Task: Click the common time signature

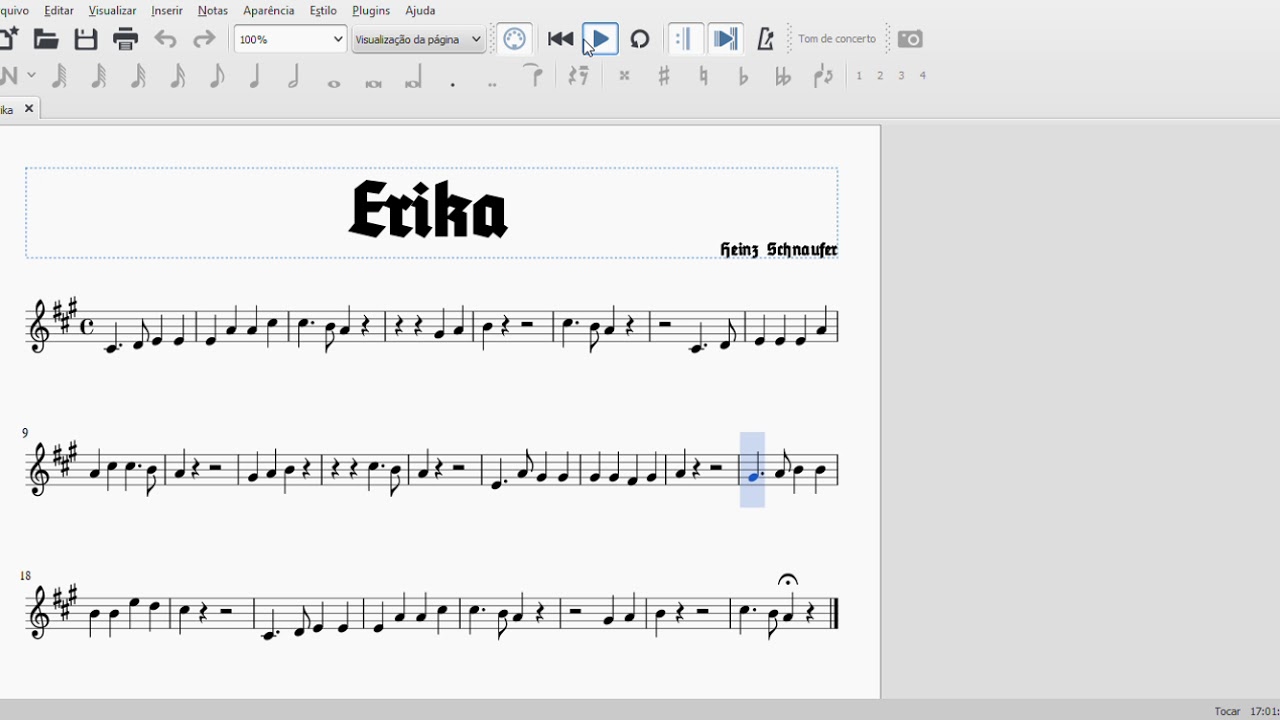Action: (x=87, y=325)
